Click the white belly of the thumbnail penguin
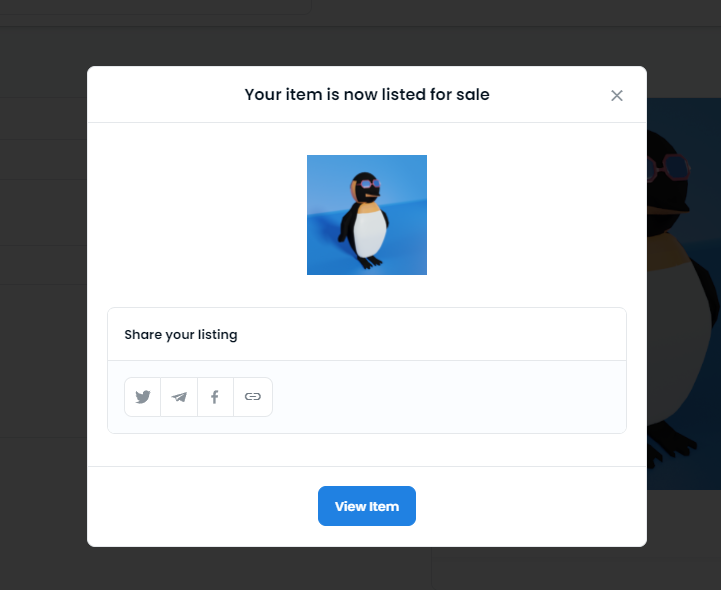 click(x=372, y=232)
